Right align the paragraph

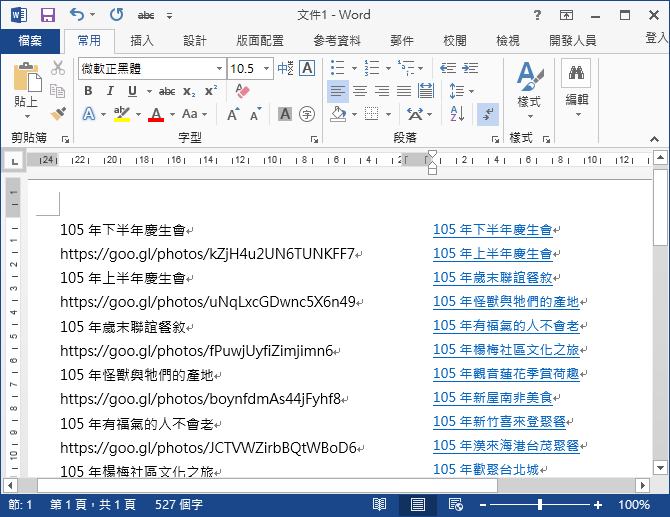382,91
